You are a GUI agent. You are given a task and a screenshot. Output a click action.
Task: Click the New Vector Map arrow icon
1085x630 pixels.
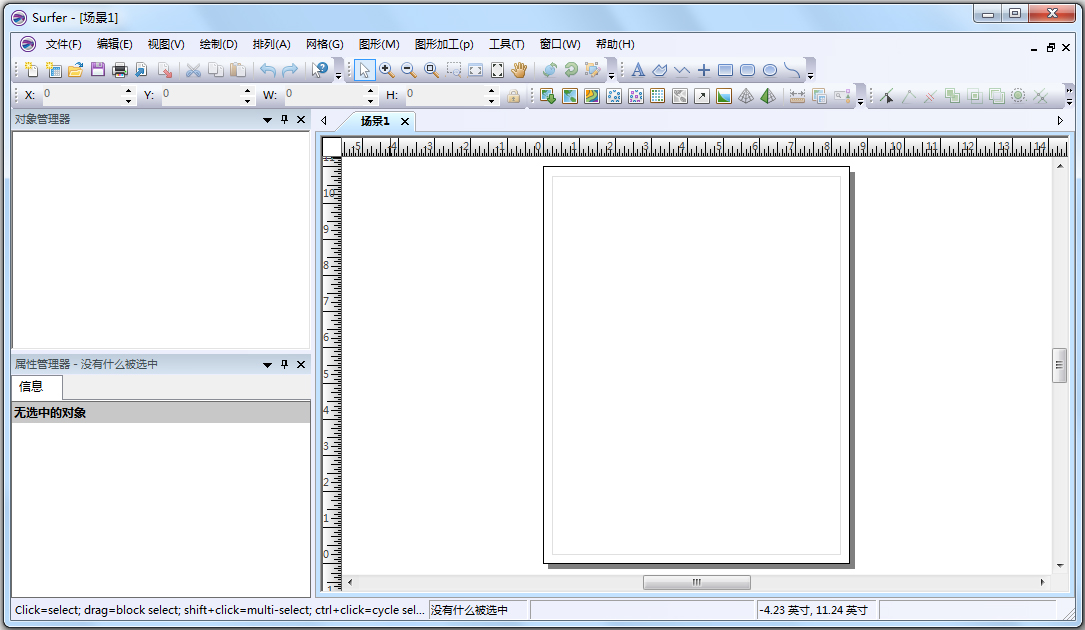point(702,96)
